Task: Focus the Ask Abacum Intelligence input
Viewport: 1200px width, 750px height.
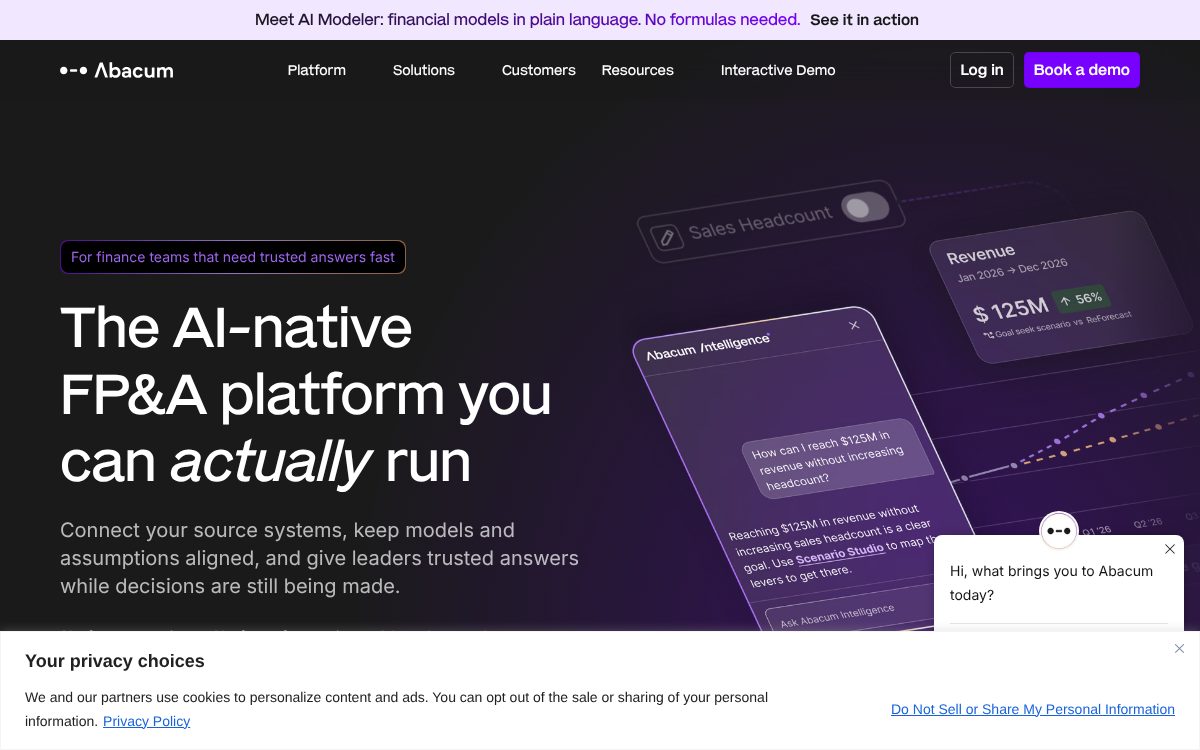Action: (x=850, y=613)
